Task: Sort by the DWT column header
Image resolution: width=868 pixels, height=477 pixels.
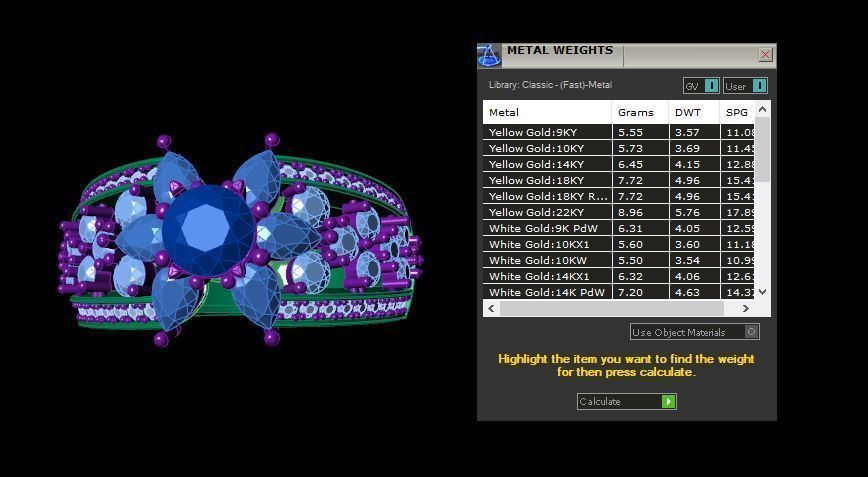Action: click(x=694, y=112)
